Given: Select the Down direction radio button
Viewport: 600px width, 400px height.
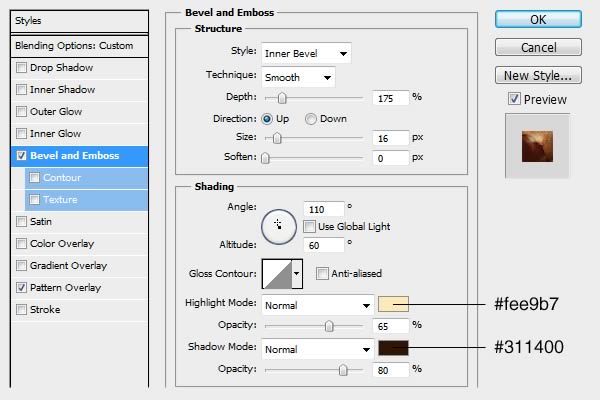Looking at the screenshot, I should [311, 119].
